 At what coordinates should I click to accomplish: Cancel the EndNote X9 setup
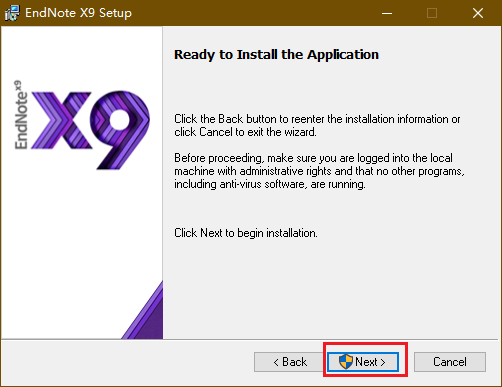[450, 362]
